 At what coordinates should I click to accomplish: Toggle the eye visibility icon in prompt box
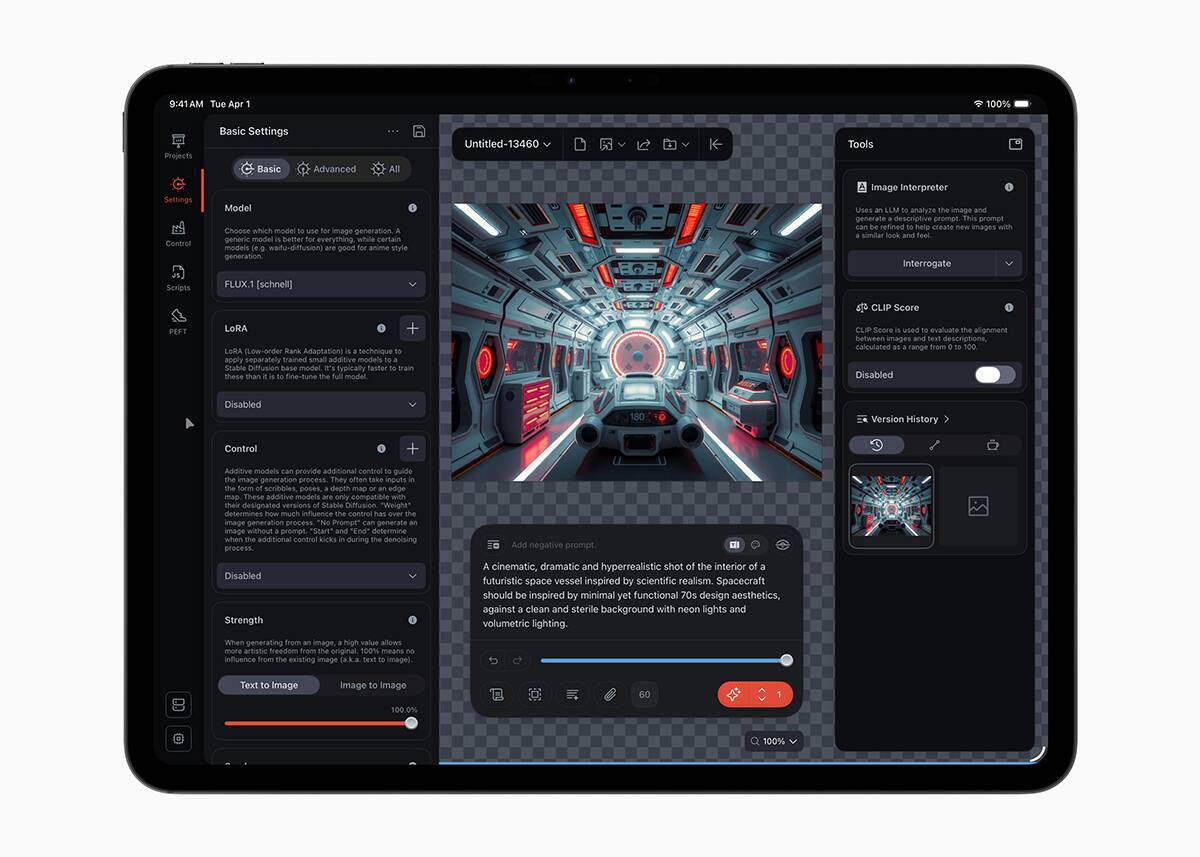tap(783, 545)
